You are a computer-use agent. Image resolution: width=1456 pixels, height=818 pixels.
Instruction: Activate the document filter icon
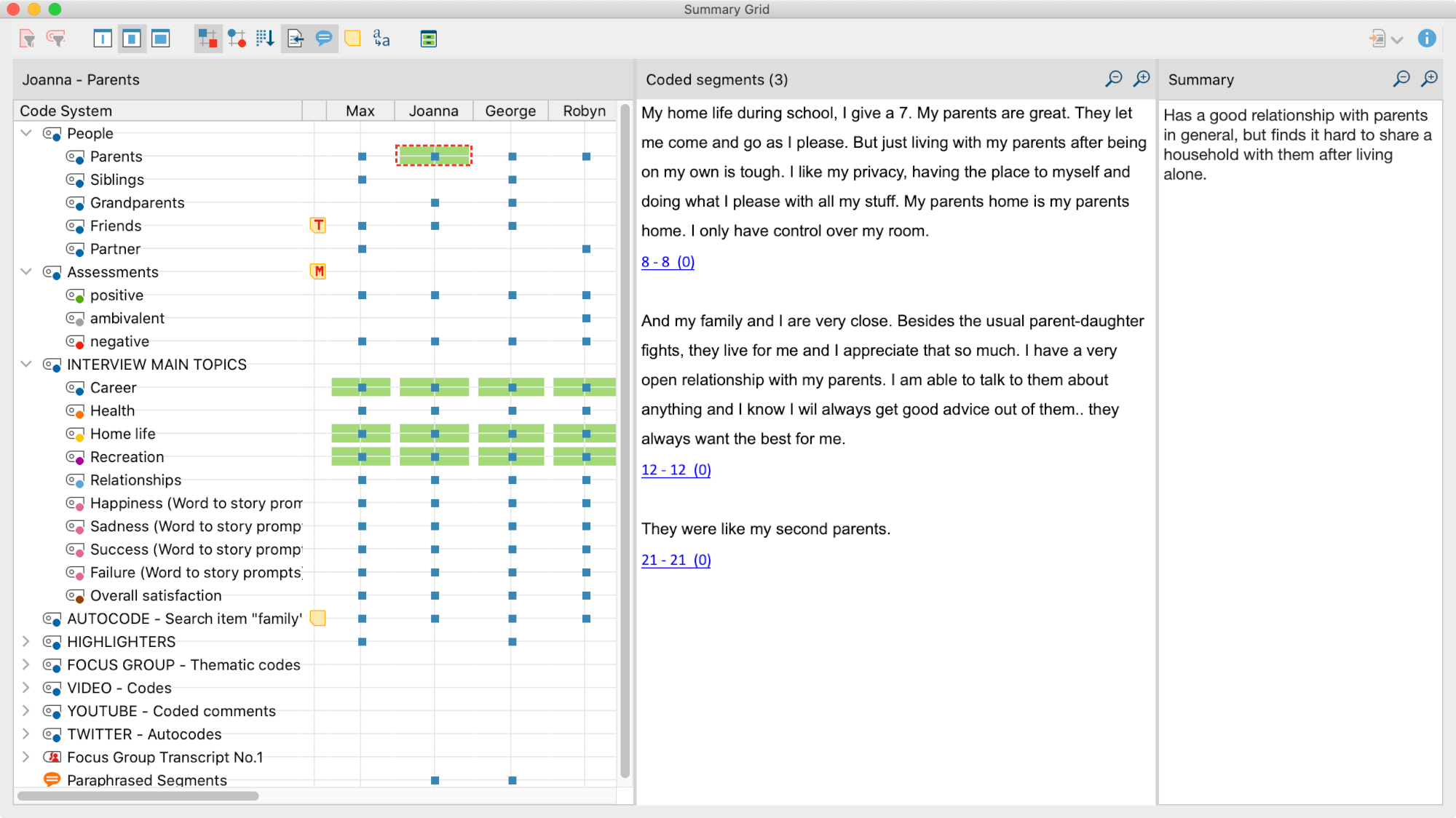click(x=27, y=39)
